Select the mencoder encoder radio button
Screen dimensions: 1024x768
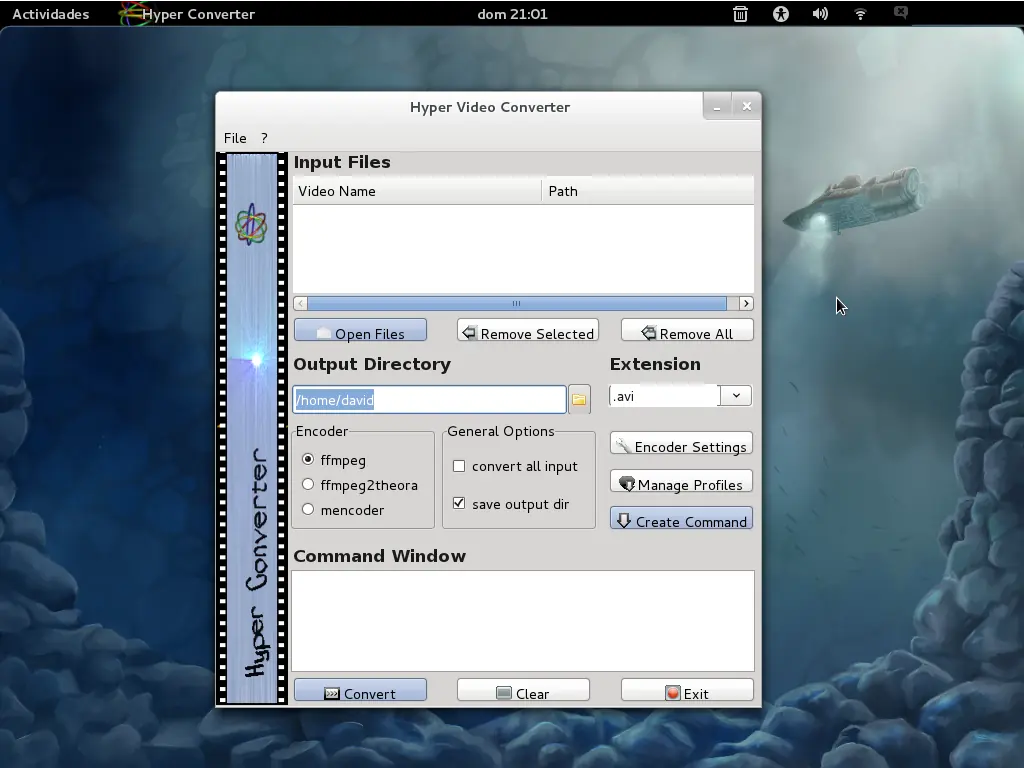coord(308,510)
